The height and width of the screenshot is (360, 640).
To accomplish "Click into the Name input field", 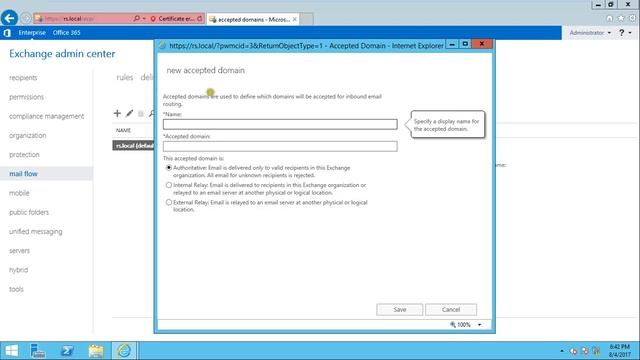I will (x=280, y=124).
